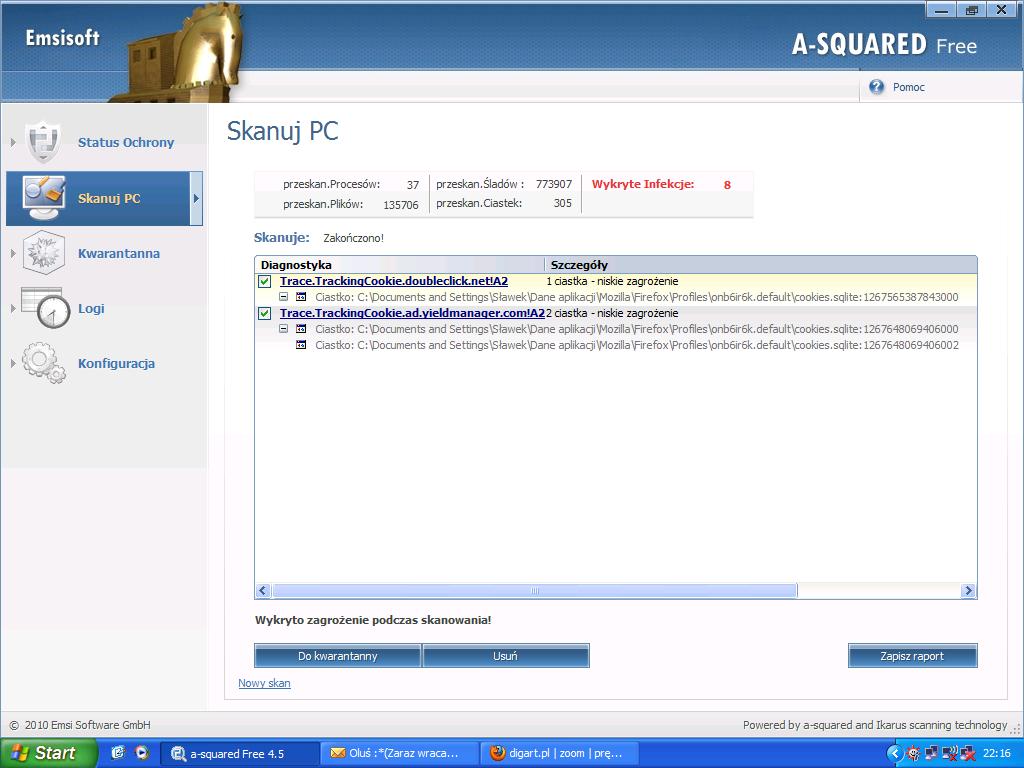Click the shield icon beside Status Ochrony
Image resolution: width=1024 pixels, height=768 pixels.
[43, 142]
